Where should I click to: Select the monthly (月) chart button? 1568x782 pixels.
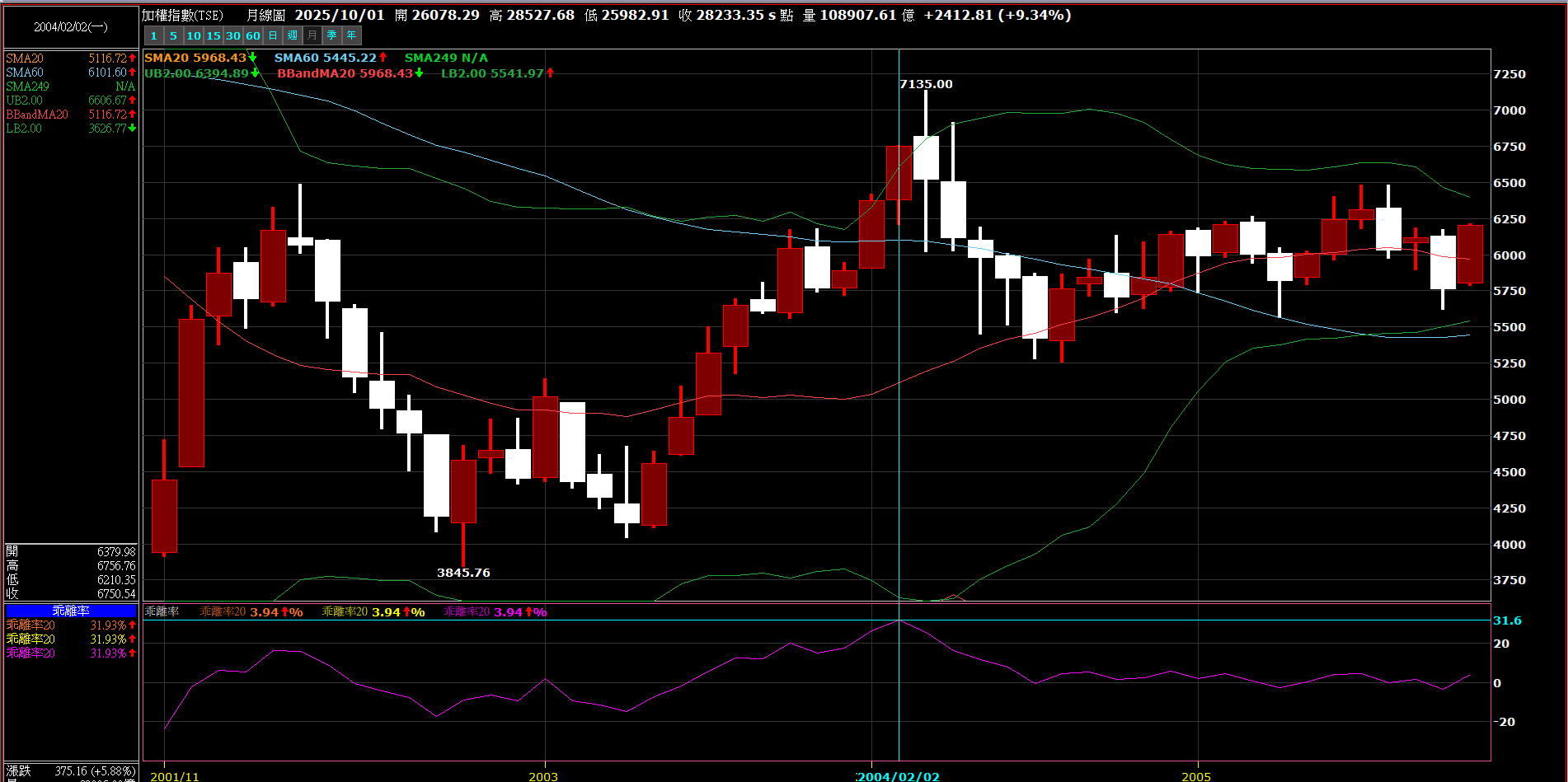click(x=312, y=35)
